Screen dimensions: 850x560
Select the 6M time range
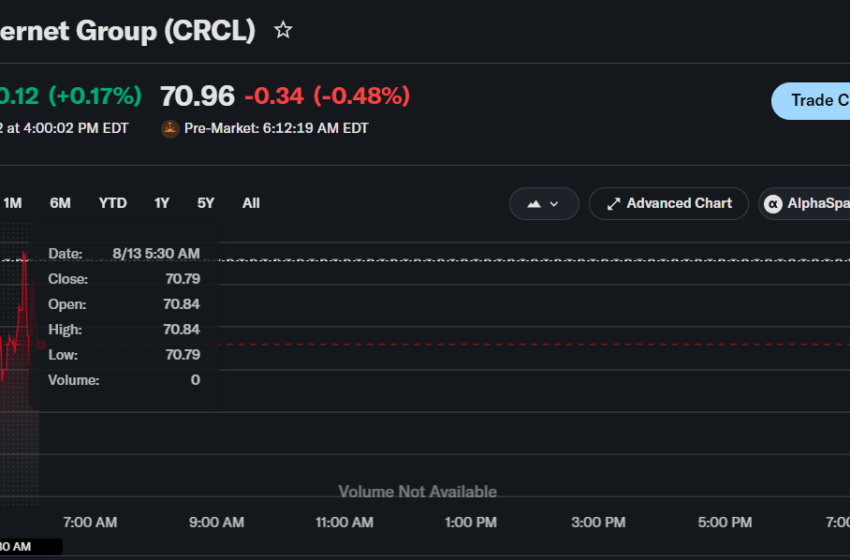60,203
